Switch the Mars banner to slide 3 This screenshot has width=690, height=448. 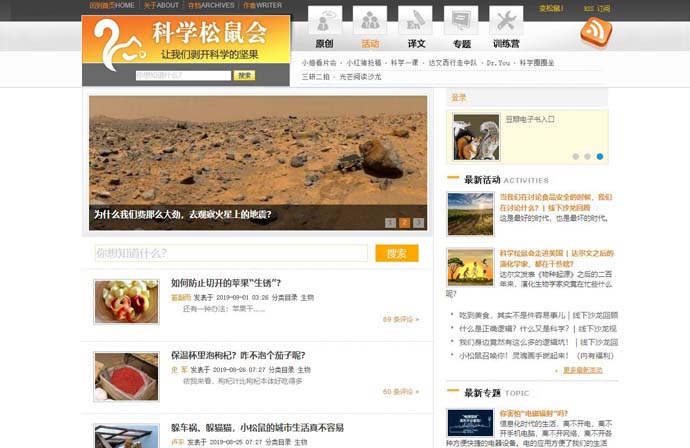pyautogui.click(x=418, y=223)
